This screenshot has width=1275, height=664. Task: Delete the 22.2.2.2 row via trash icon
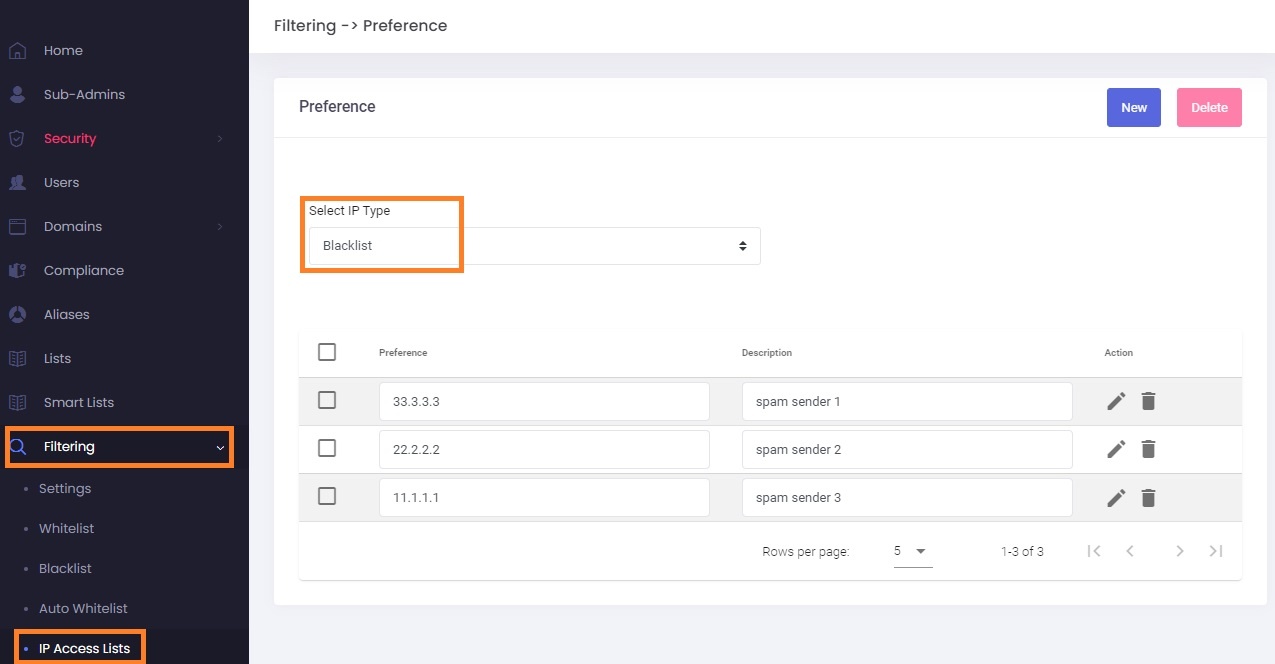1148,449
